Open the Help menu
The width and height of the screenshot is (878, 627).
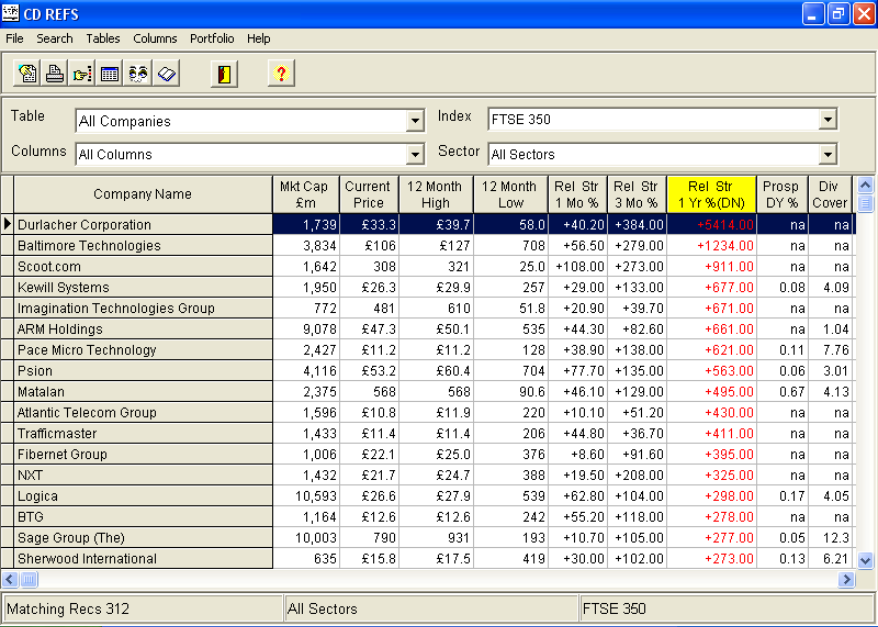(259, 39)
